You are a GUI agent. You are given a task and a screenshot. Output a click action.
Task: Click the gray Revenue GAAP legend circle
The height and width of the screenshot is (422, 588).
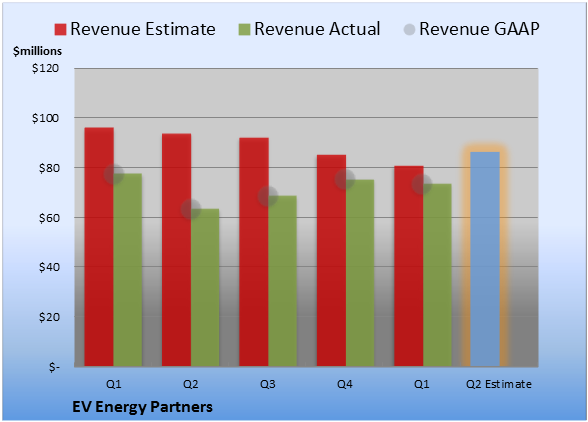410,29
